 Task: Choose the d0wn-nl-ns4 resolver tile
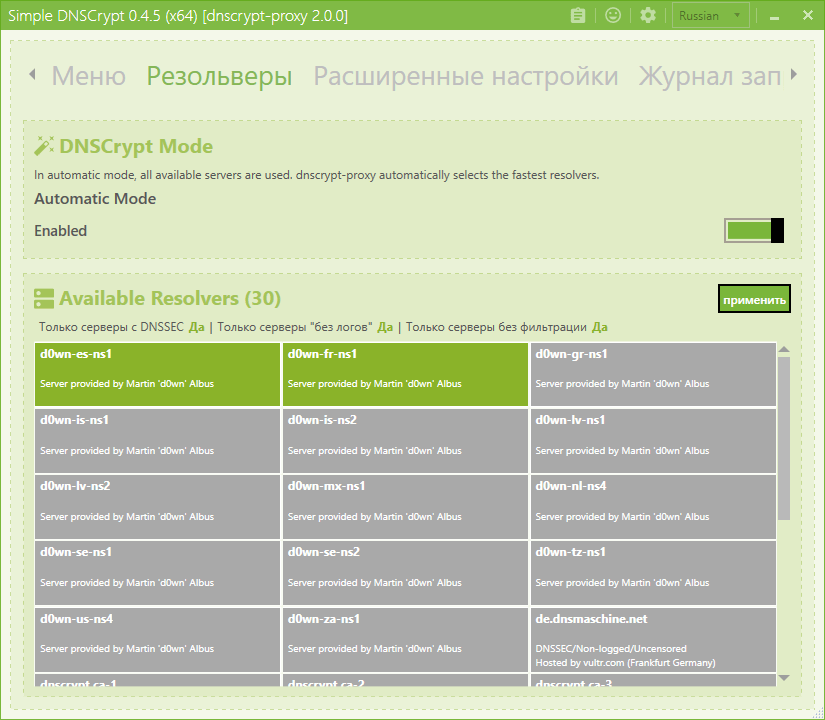(x=653, y=507)
